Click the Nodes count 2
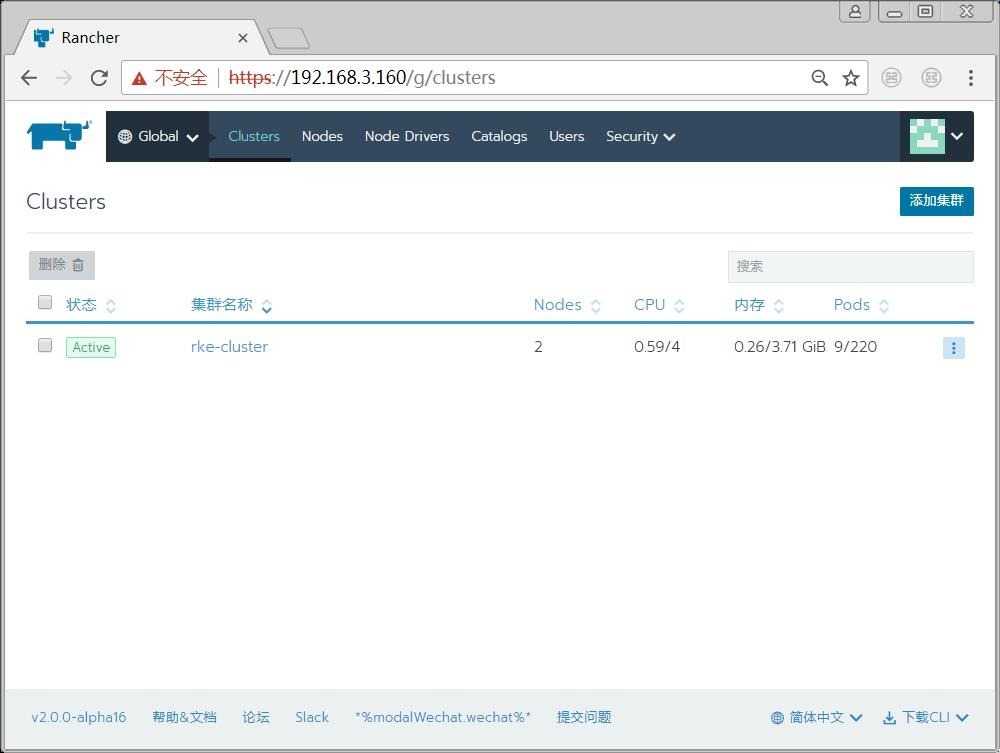The width and height of the screenshot is (1000, 753). (x=538, y=347)
